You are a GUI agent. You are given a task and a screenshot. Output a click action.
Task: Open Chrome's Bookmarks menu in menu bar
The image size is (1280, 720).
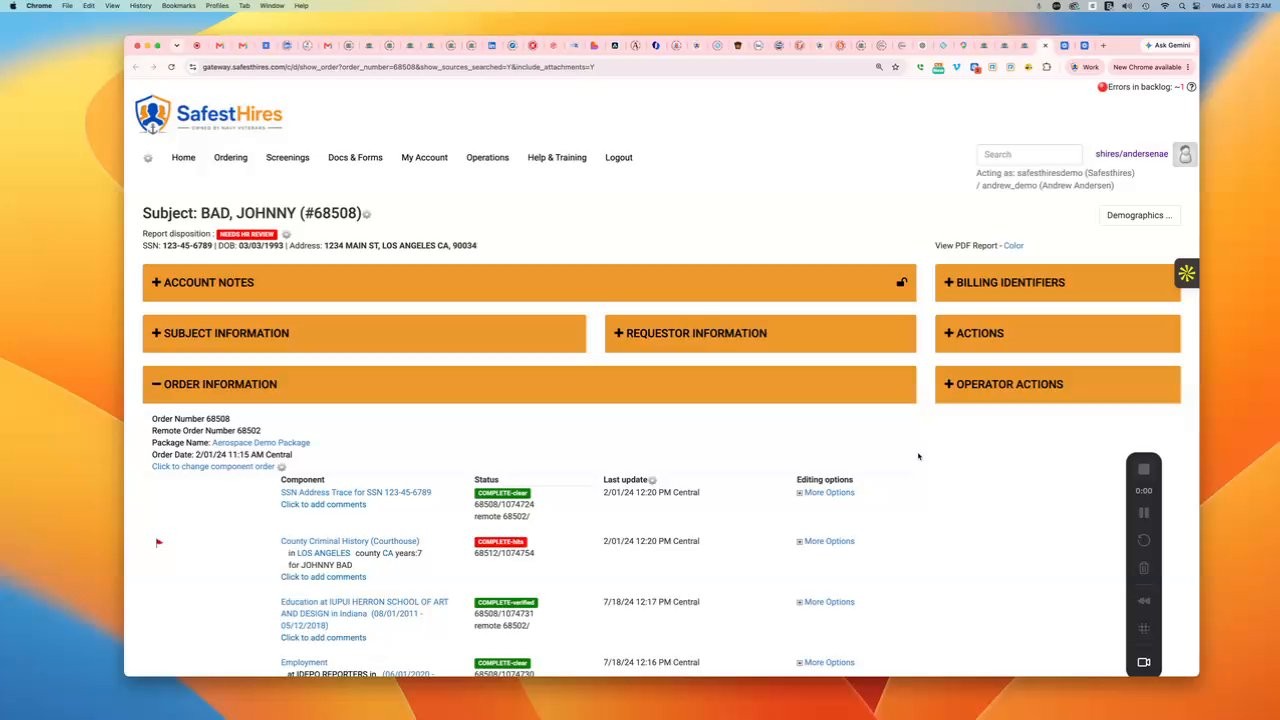coord(179,6)
